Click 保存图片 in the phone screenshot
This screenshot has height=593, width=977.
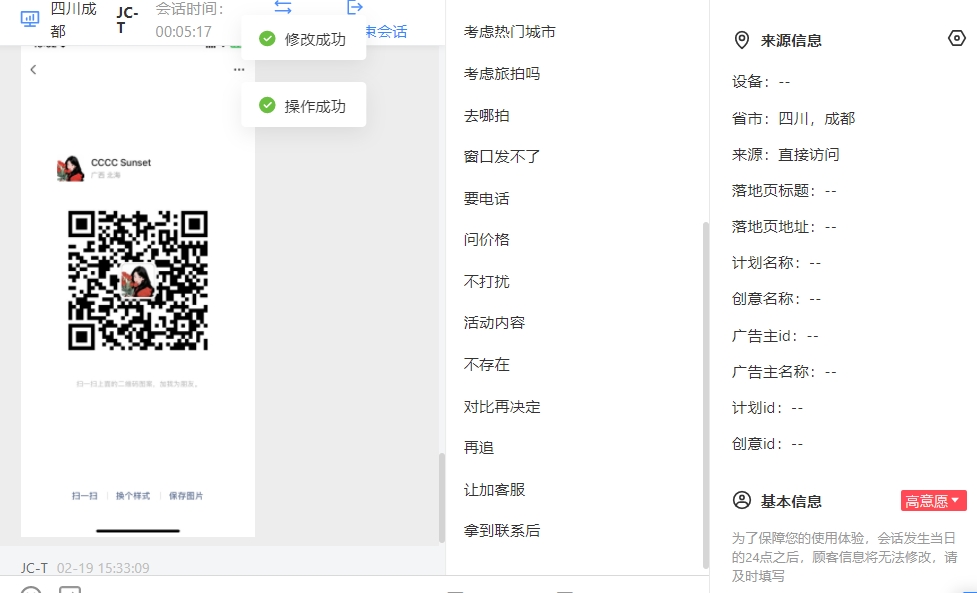pos(186,496)
